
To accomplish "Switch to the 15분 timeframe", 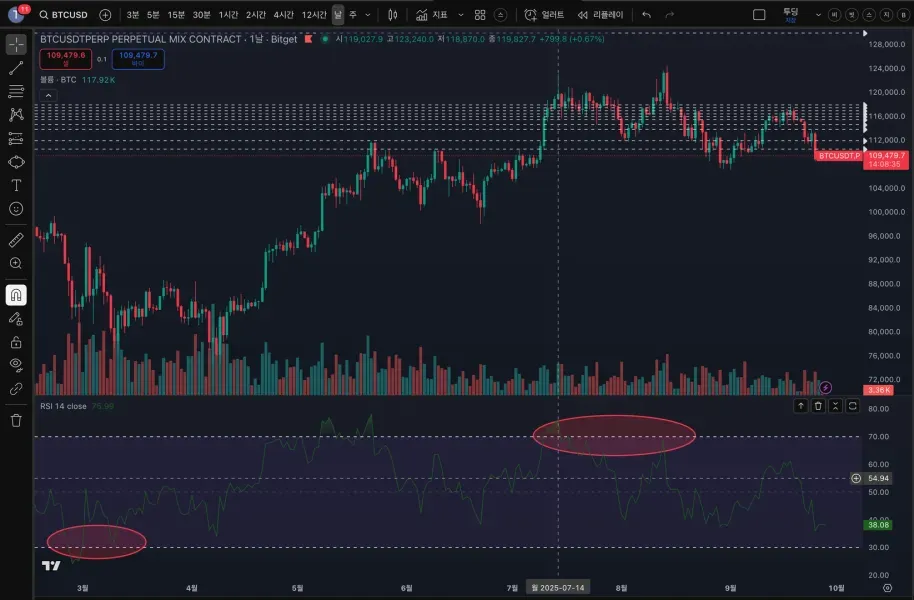I will click(176, 14).
